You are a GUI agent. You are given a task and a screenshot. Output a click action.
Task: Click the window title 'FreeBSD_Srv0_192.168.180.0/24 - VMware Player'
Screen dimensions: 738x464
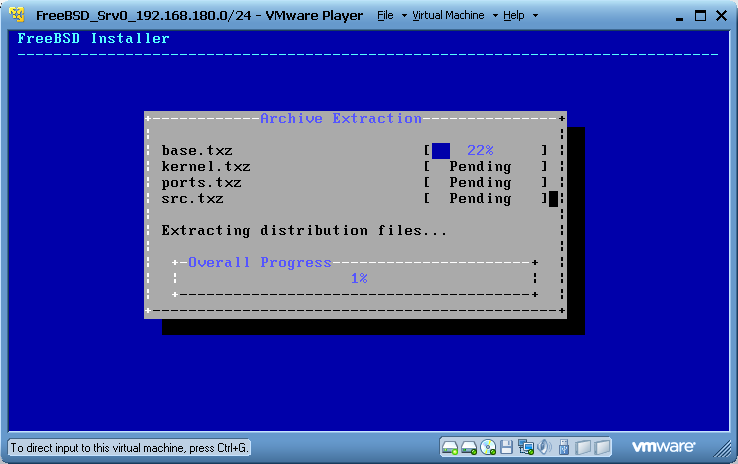[x=200, y=16]
